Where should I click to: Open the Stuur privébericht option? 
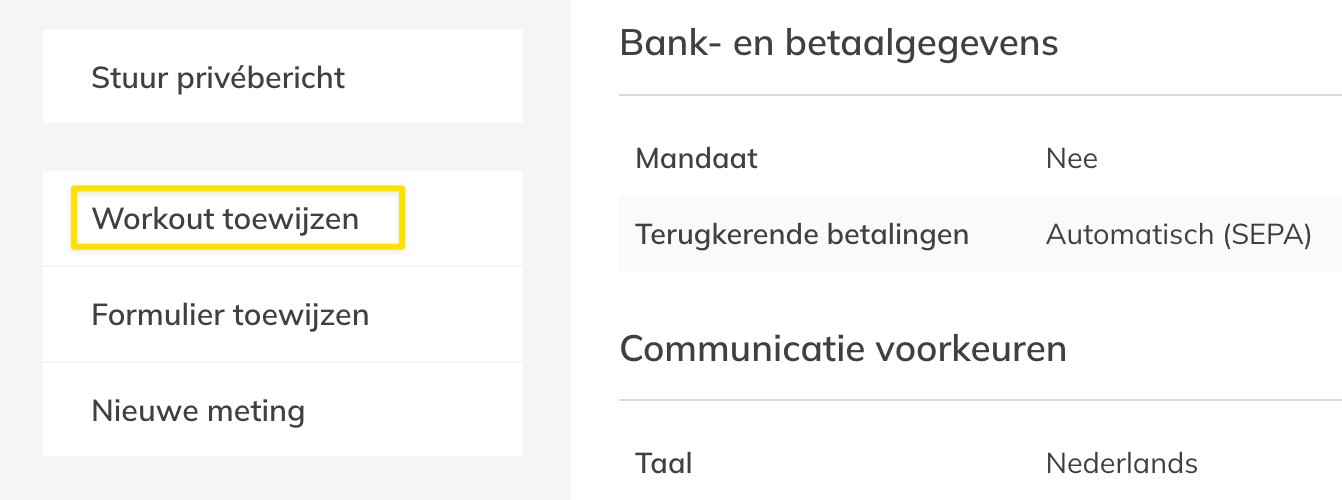point(218,78)
